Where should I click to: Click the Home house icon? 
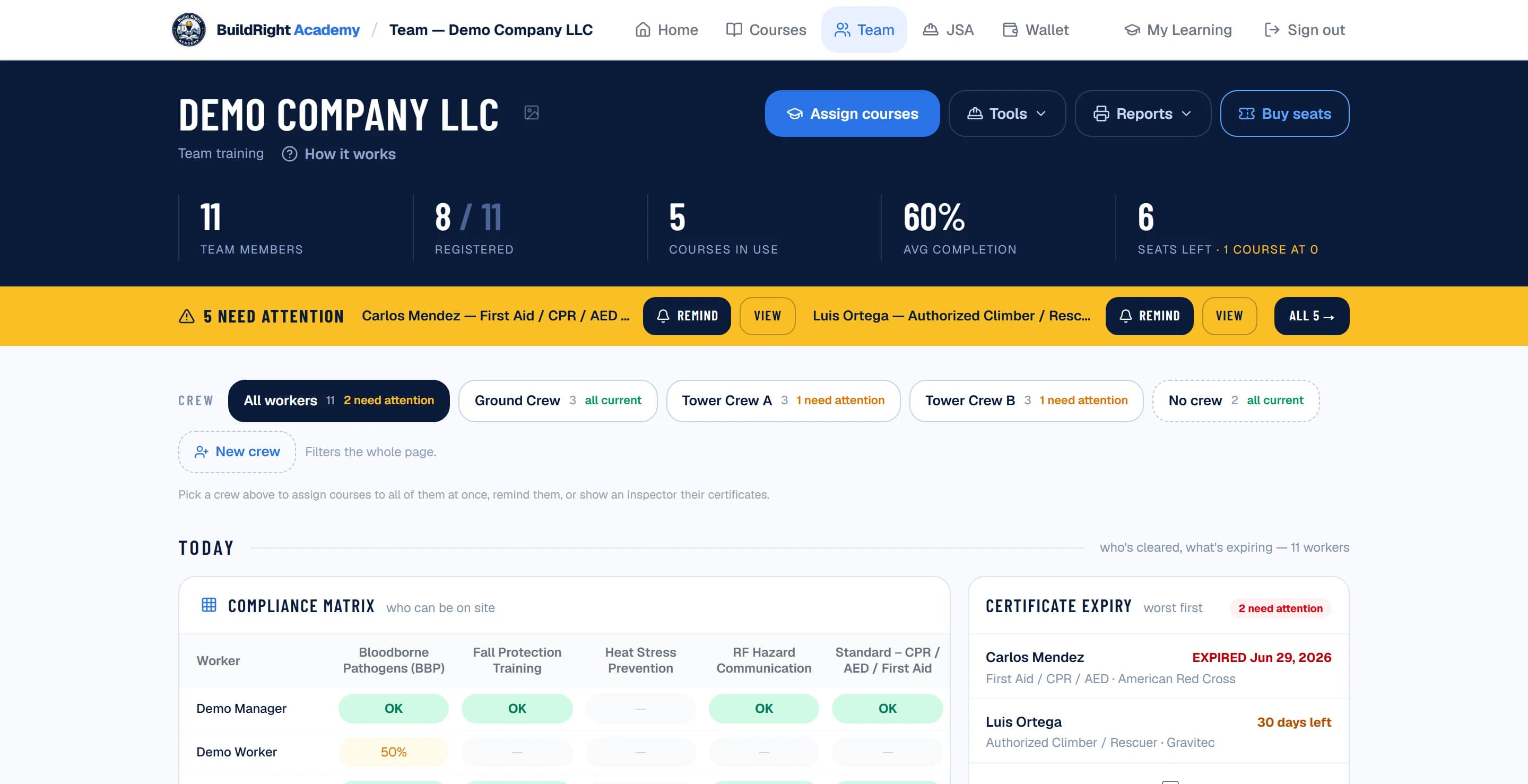pyautogui.click(x=643, y=30)
